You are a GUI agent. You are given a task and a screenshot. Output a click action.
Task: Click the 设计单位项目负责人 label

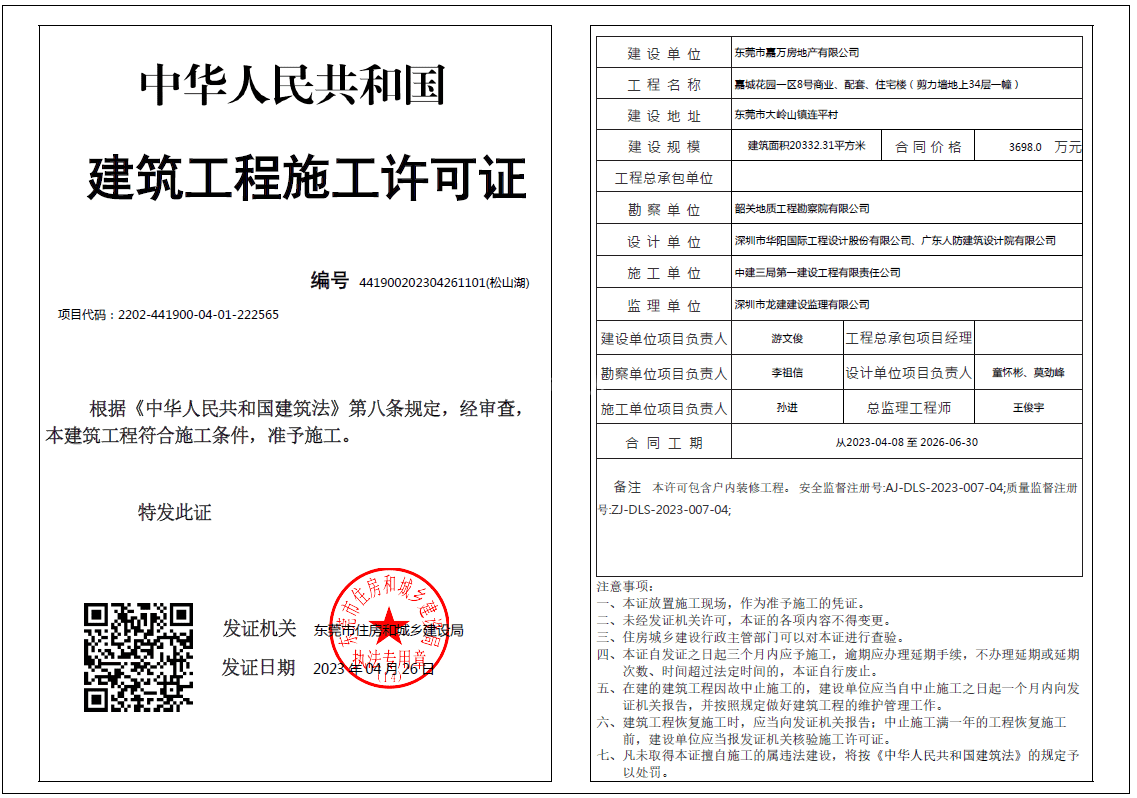(x=909, y=373)
